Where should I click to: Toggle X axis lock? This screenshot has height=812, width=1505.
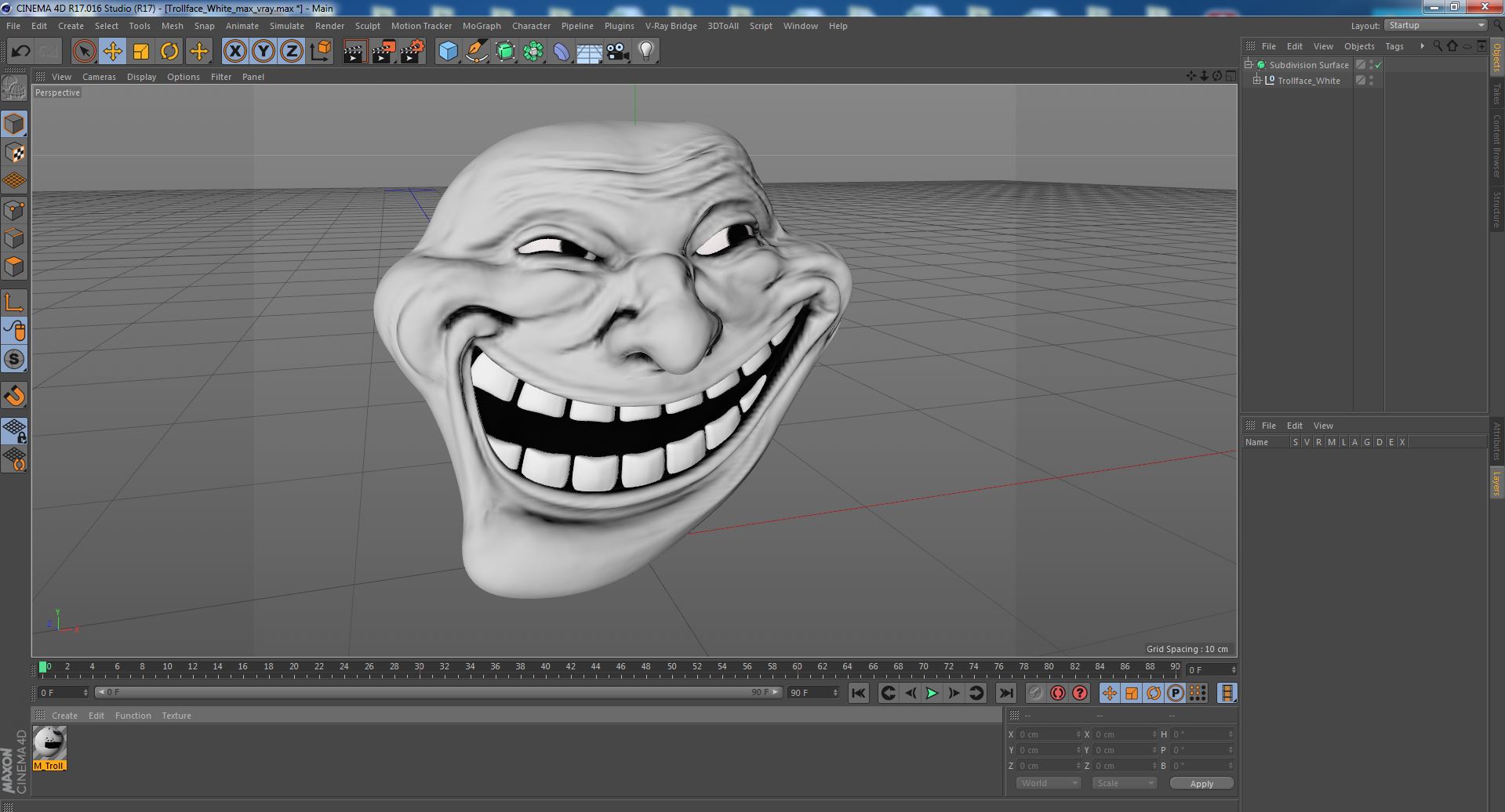click(x=234, y=52)
